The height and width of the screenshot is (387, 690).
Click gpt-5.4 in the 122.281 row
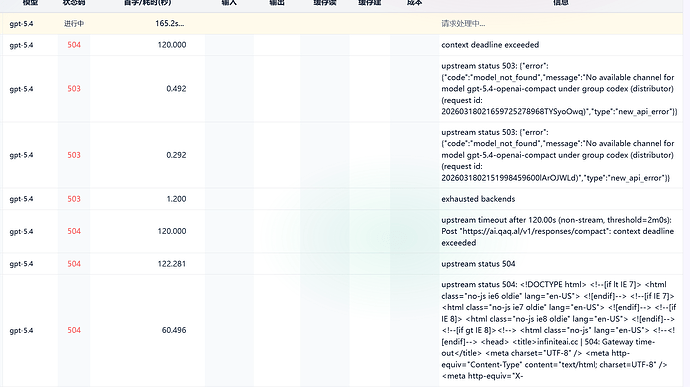[x=21, y=264]
